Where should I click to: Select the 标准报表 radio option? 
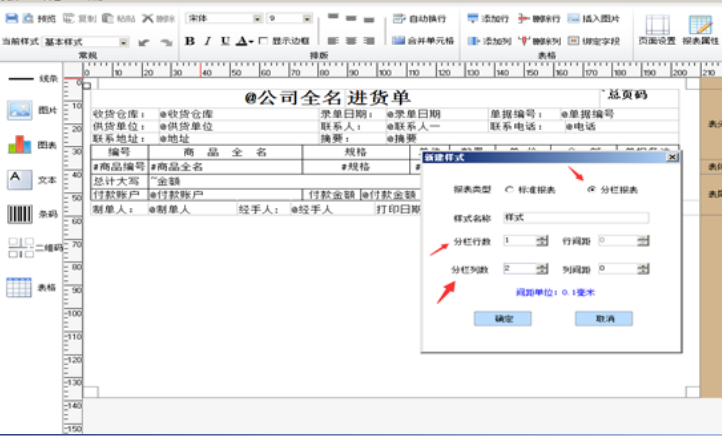(x=510, y=189)
